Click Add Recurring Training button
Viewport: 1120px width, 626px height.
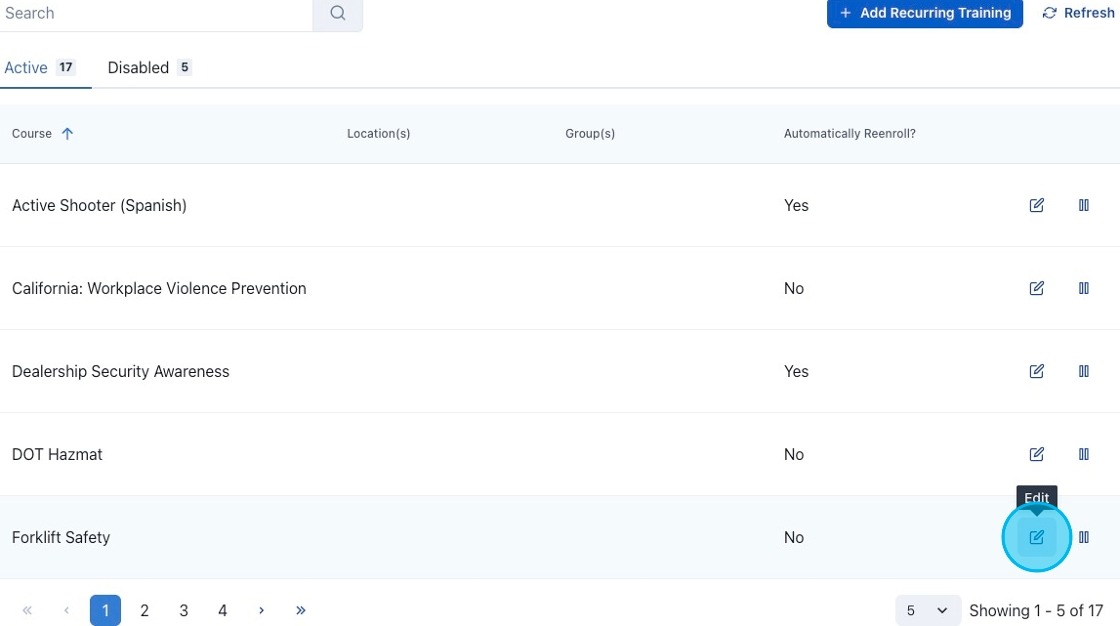click(924, 13)
